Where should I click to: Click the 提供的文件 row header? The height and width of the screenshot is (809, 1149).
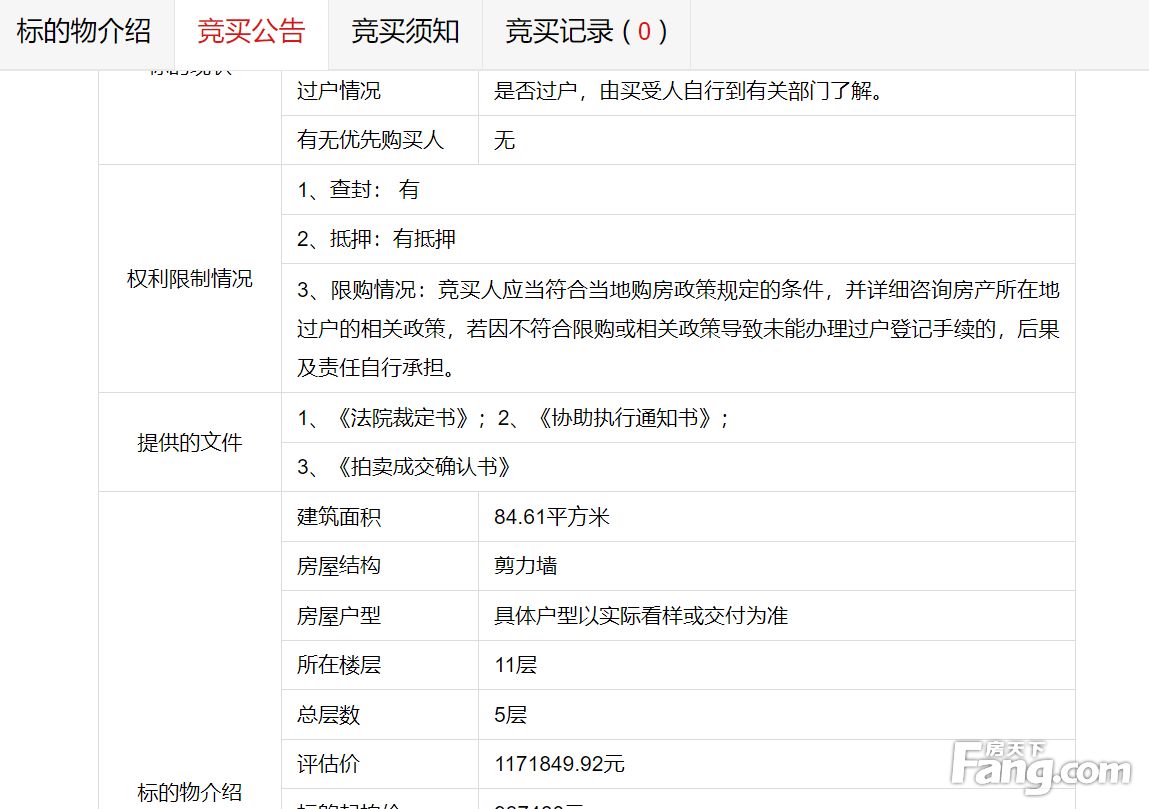pyautogui.click(x=190, y=442)
